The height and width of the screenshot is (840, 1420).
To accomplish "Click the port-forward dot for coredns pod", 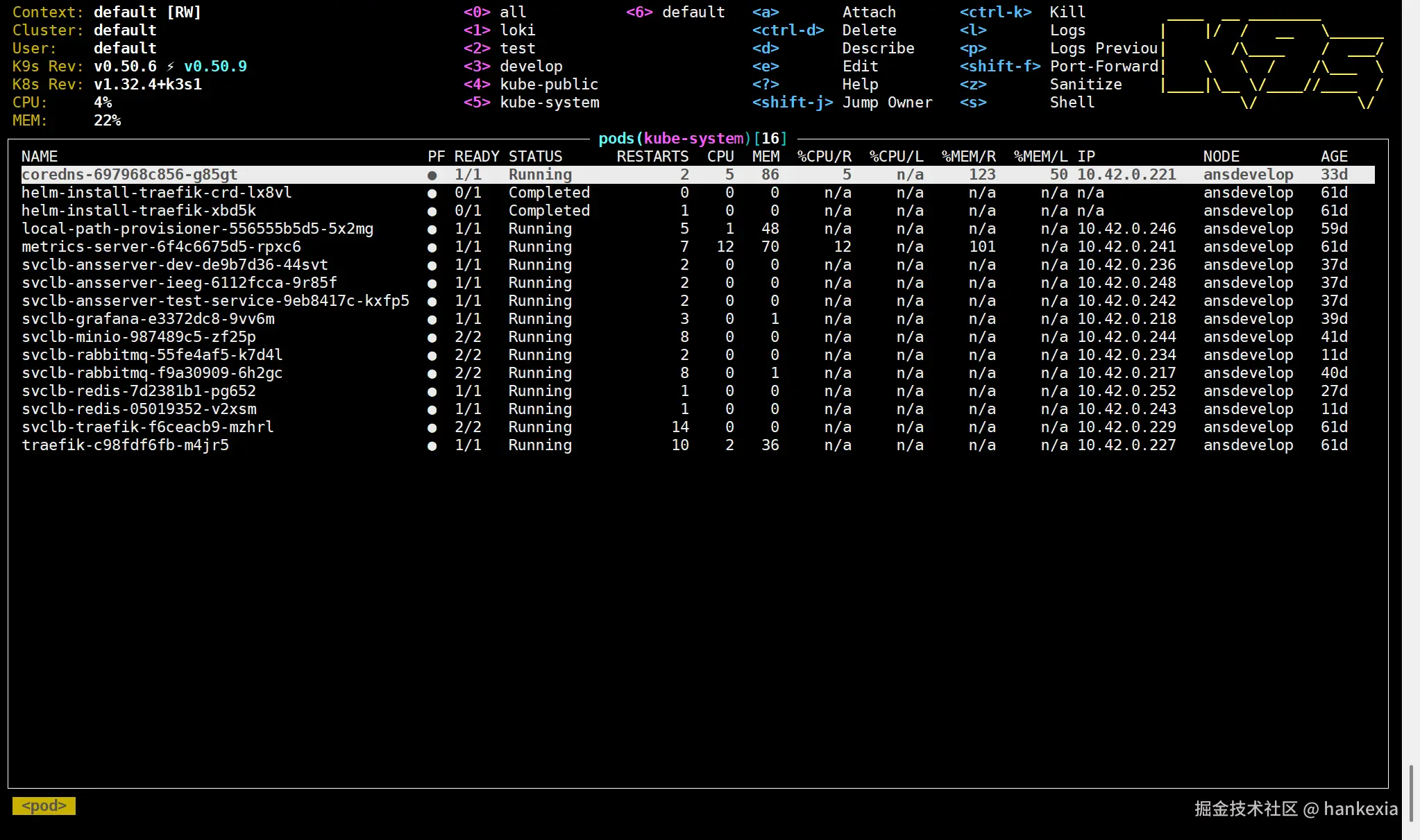I will pos(432,175).
